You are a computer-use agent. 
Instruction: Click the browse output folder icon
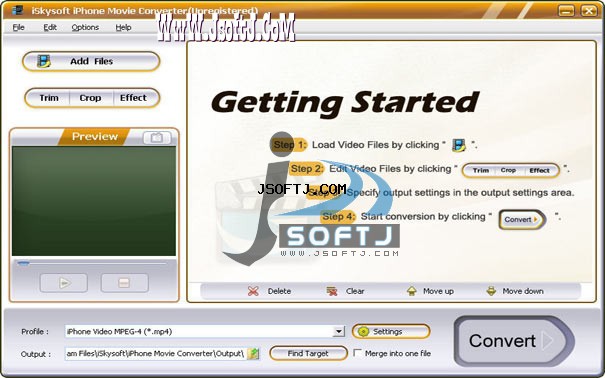(253, 353)
